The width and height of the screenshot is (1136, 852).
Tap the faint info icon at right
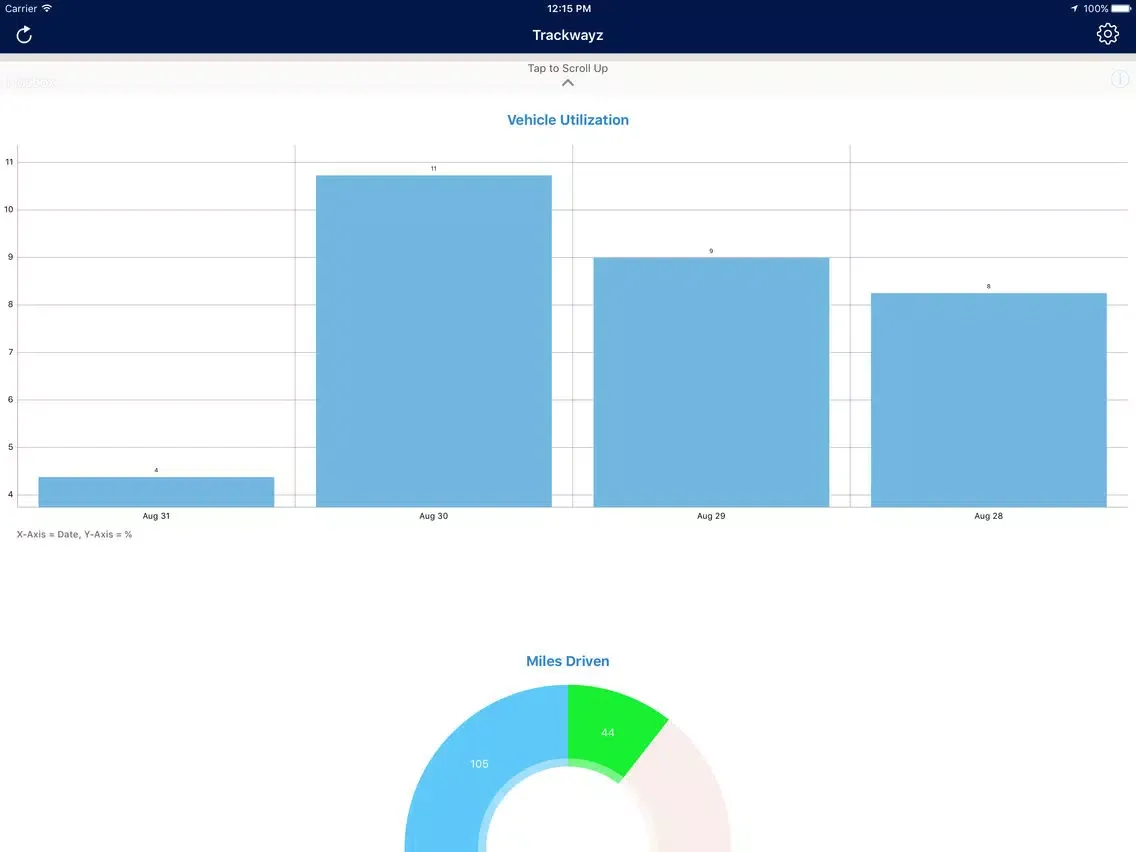point(1119,79)
